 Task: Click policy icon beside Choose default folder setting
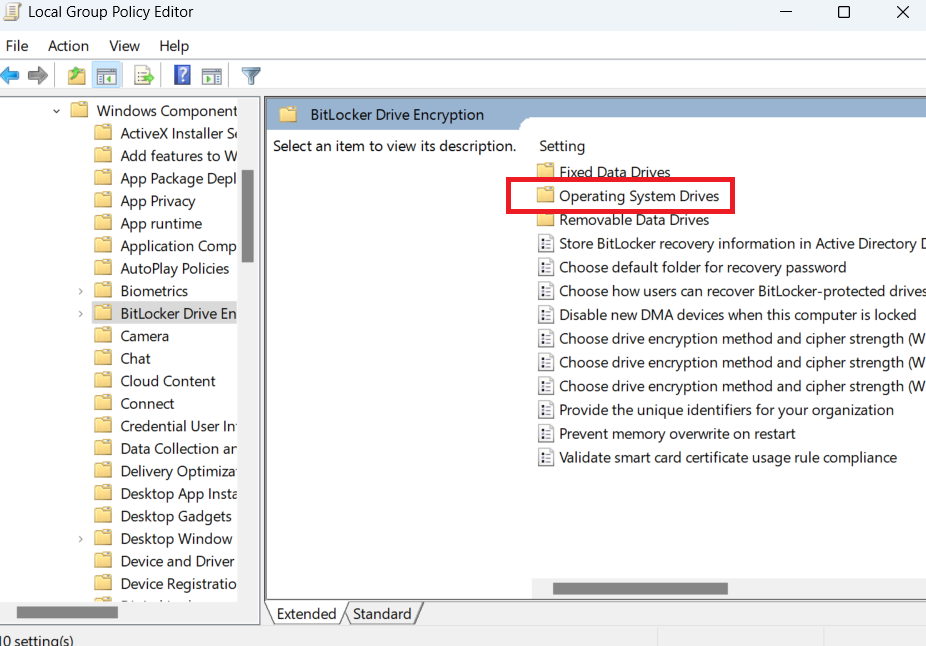pyautogui.click(x=546, y=267)
